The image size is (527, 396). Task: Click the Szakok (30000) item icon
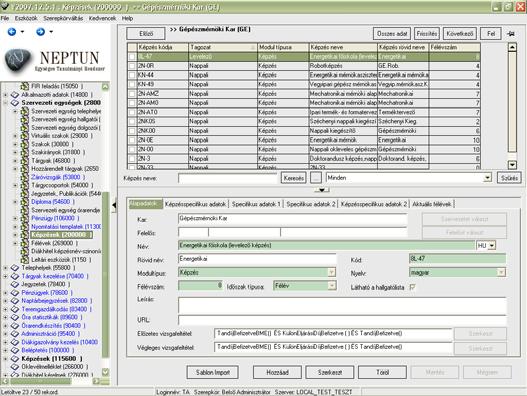pos(25,144)
